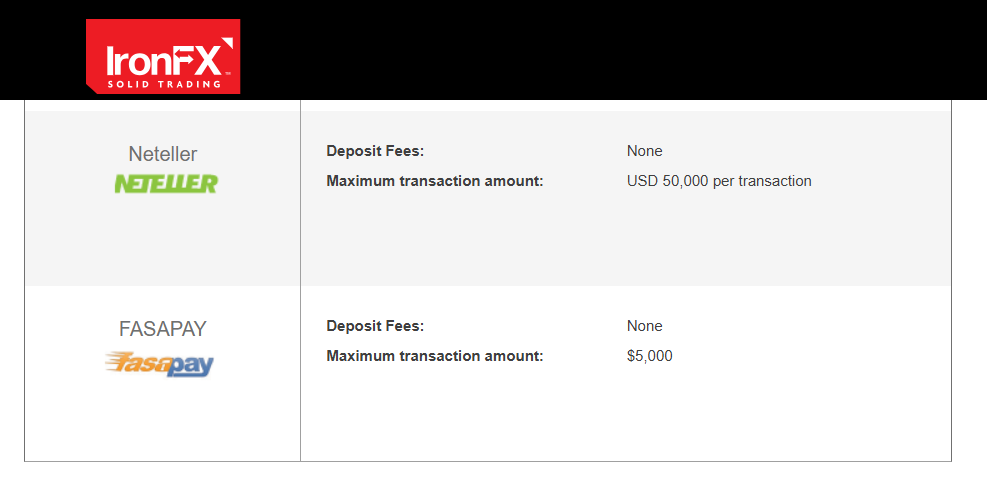Click the Deposit Fees label in FASAPAY row
Image resolution: width=987 pixels, height=482 pixels.
coord(375,326)
